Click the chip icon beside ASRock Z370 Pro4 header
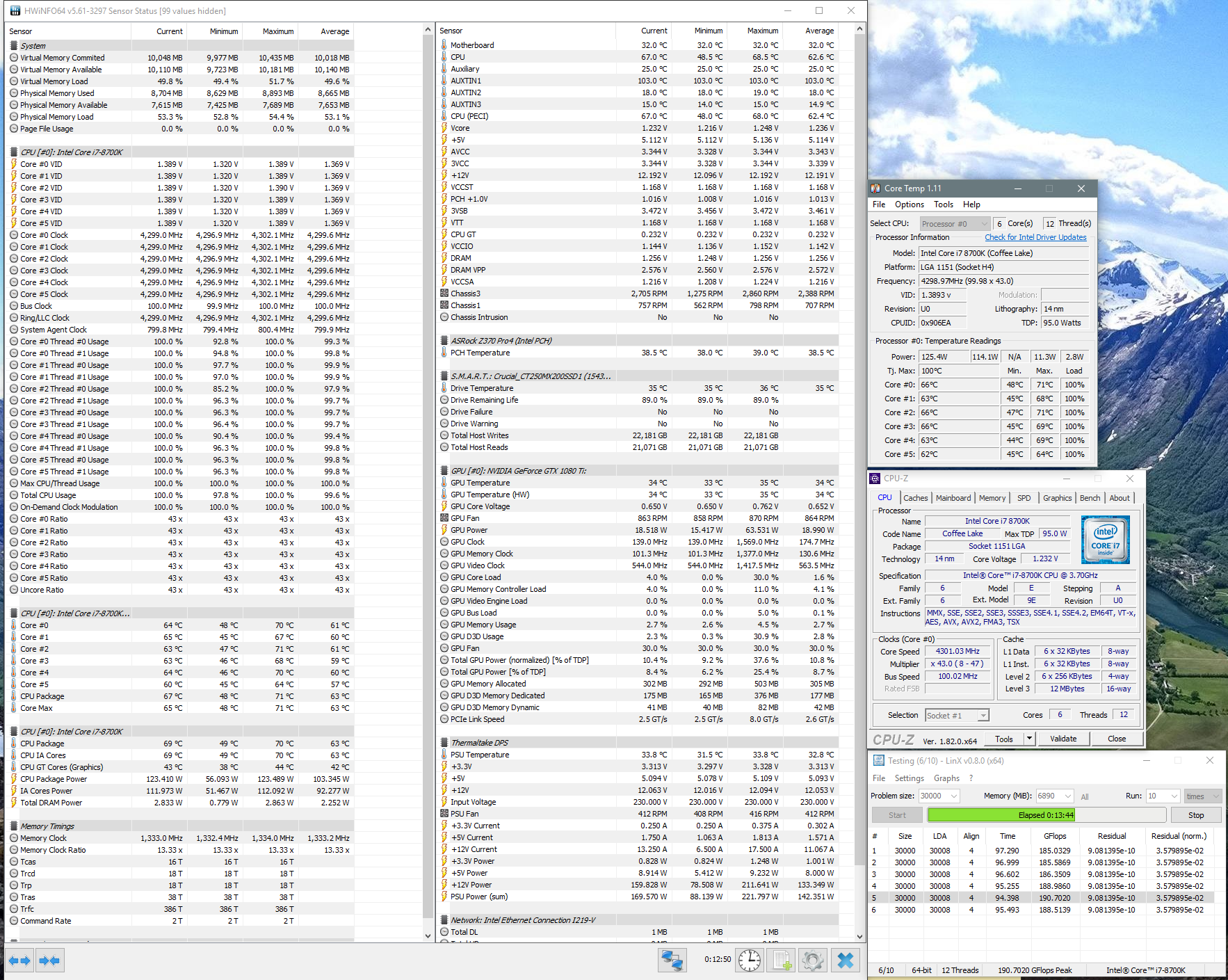This screenshot has height=980, width=1228. tap(444, 341)
